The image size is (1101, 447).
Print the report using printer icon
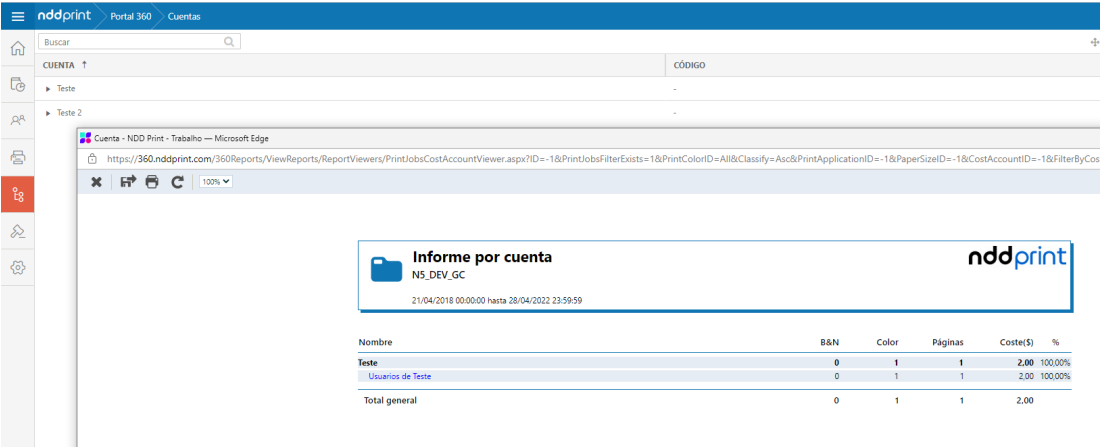[152, 182]
